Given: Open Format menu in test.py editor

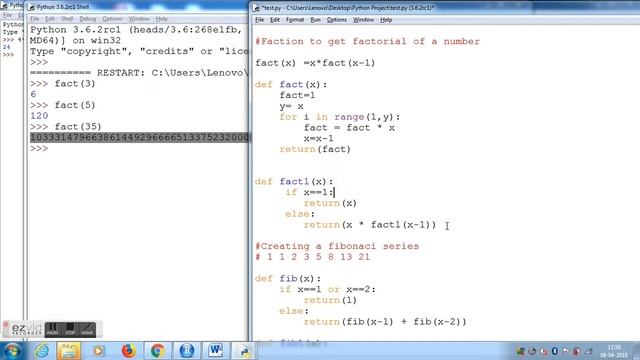Looking at the screenshot, I should coord(295,20).
